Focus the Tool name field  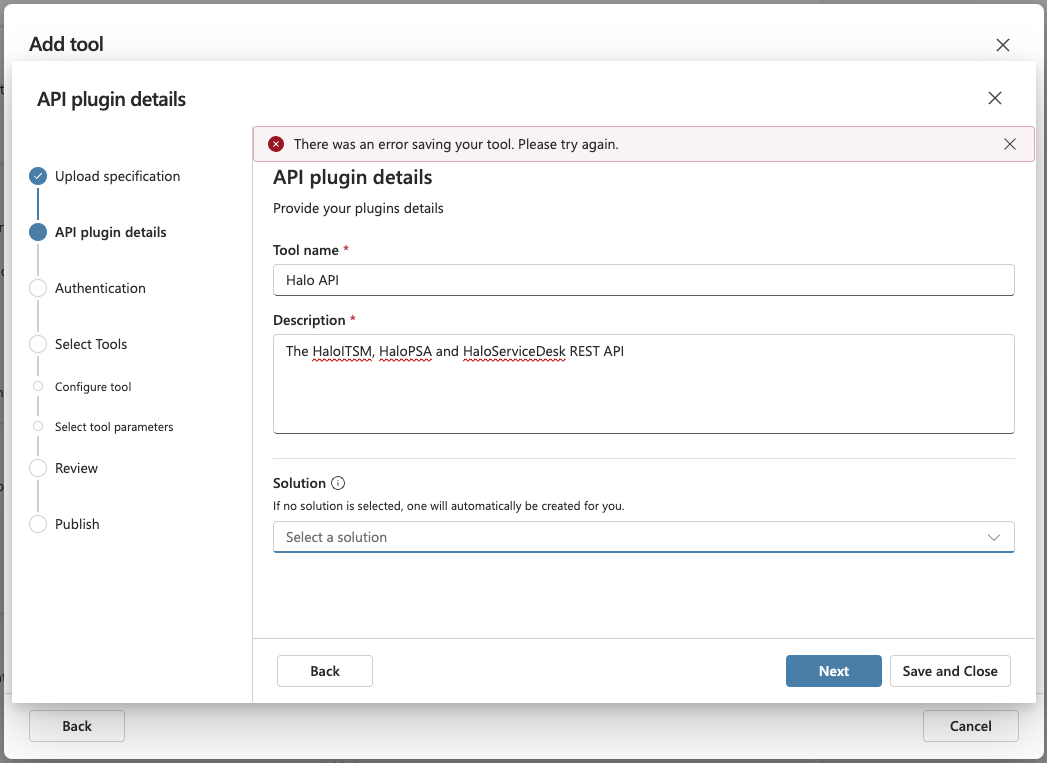(644, 280)
